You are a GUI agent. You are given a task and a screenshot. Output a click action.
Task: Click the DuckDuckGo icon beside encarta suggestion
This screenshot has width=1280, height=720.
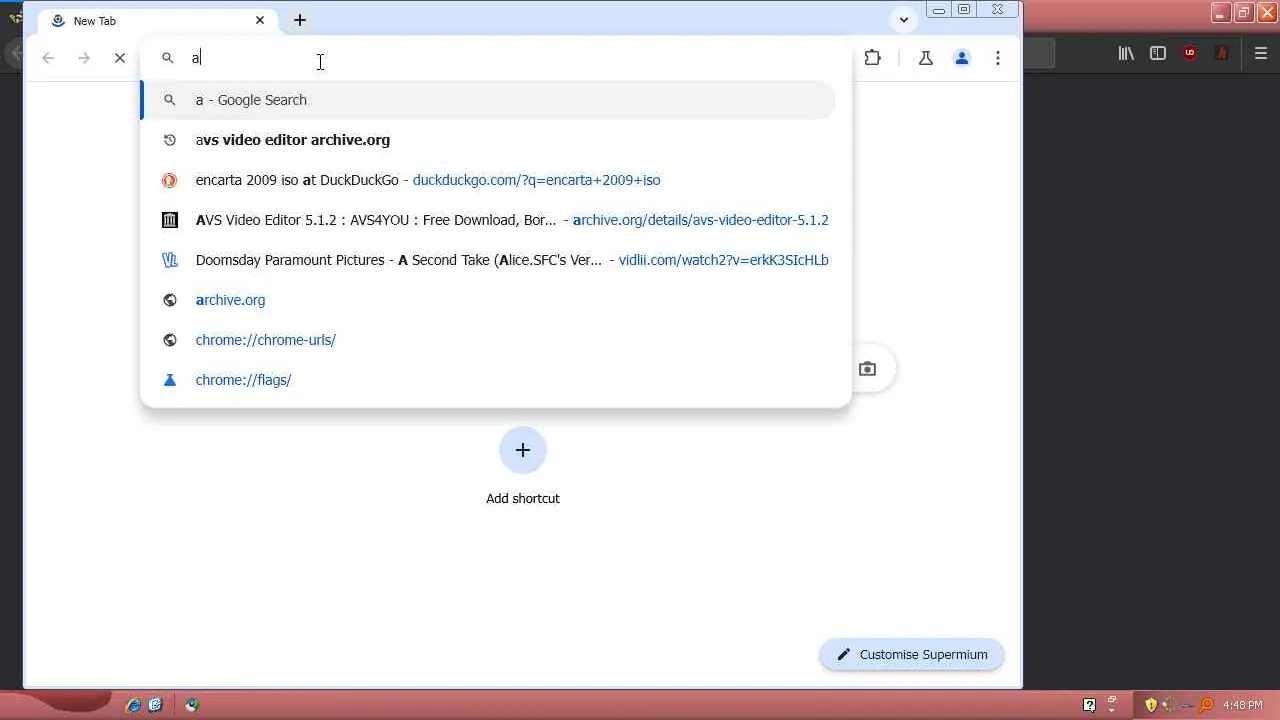coord(170,180)
